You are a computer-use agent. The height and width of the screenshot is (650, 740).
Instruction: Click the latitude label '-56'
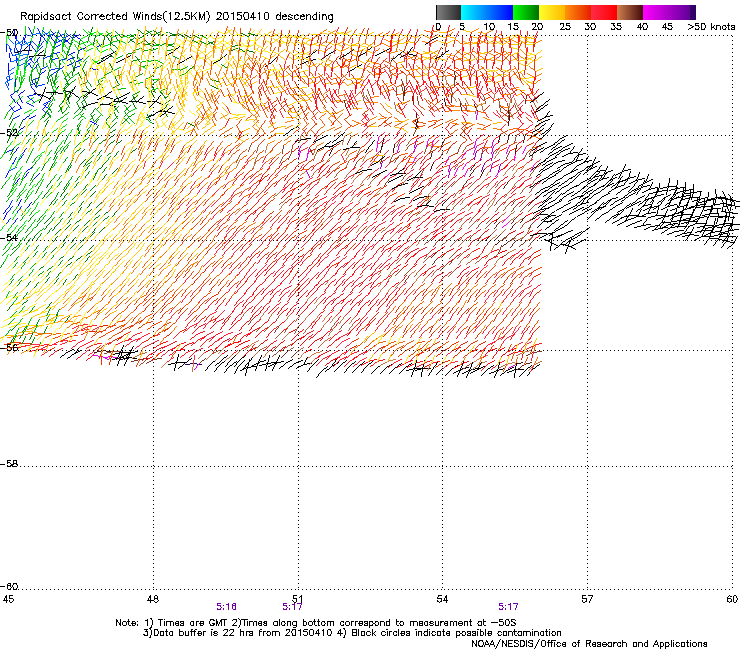point(9,347)
